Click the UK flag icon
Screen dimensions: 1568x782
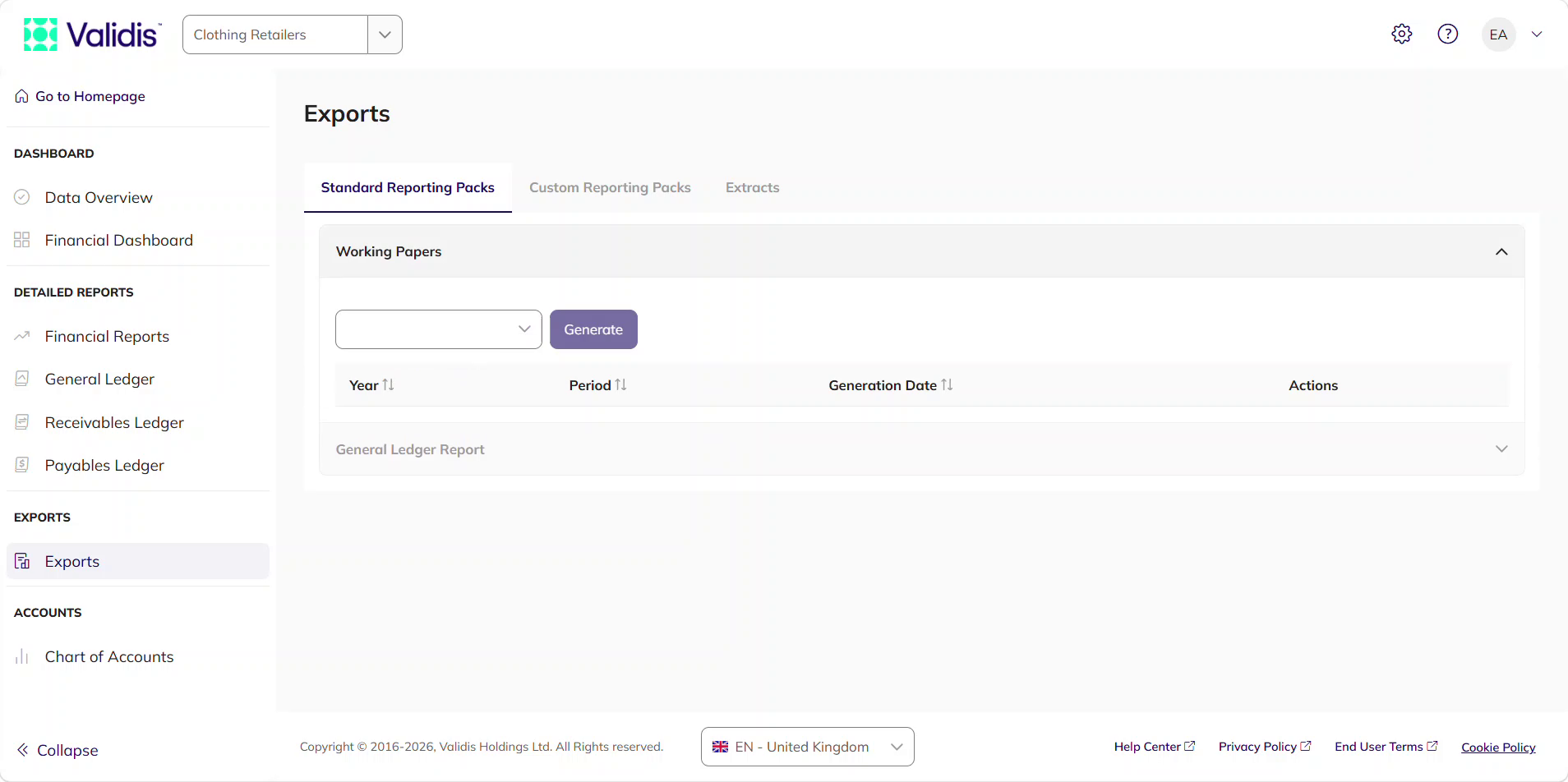coord(720,747)
